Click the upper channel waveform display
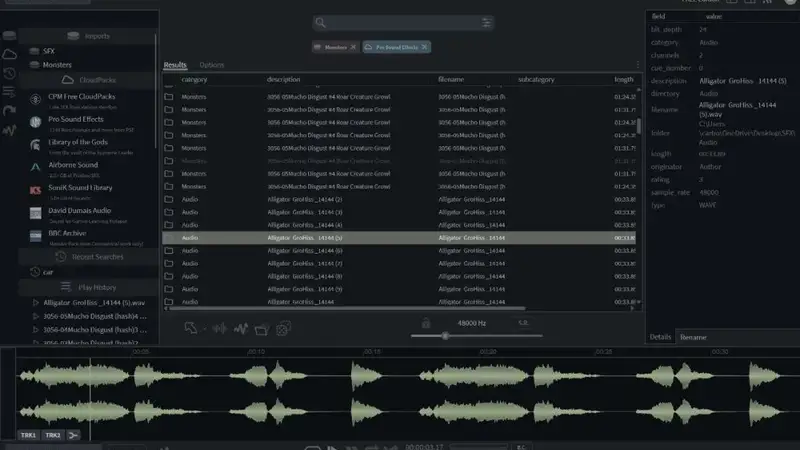800x450 pixels. pyautogui.click(x=408, y=377)
